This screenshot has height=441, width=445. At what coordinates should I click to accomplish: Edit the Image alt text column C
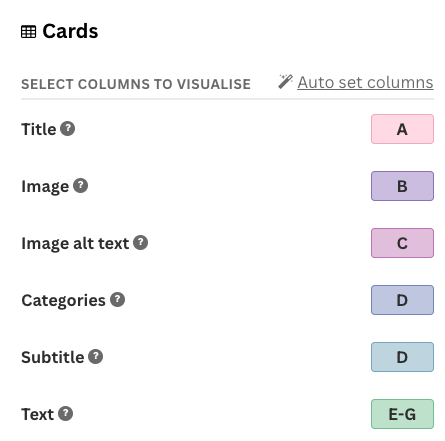tap(402, 243)
